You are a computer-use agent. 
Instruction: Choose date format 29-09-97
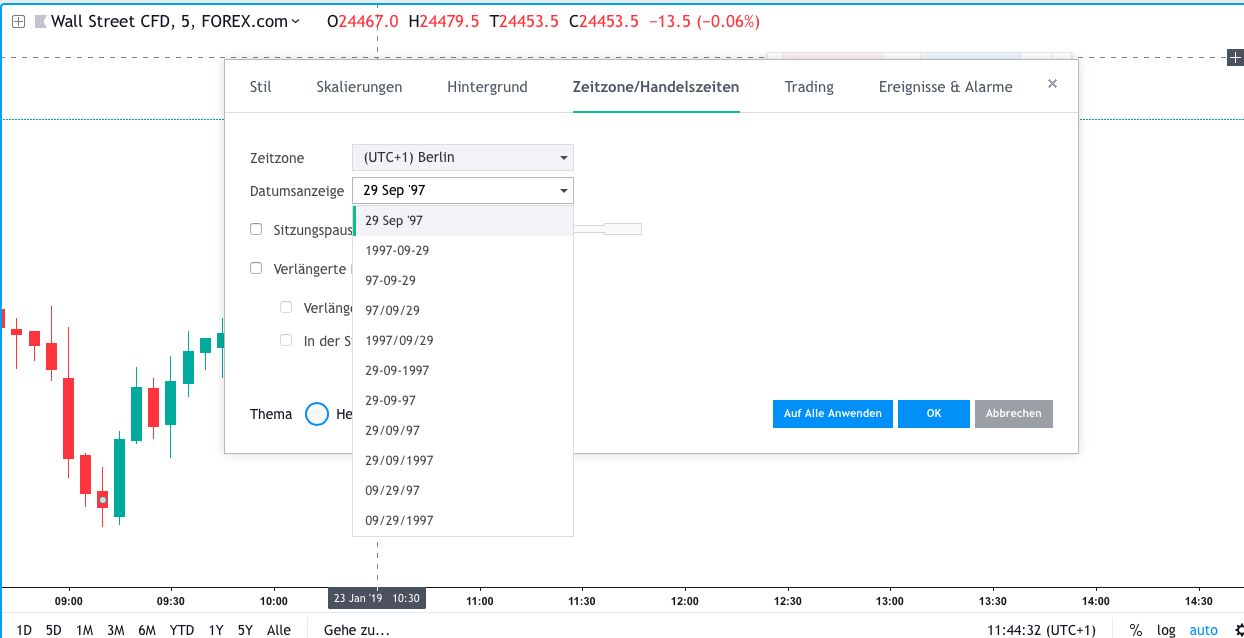point(463,400)
